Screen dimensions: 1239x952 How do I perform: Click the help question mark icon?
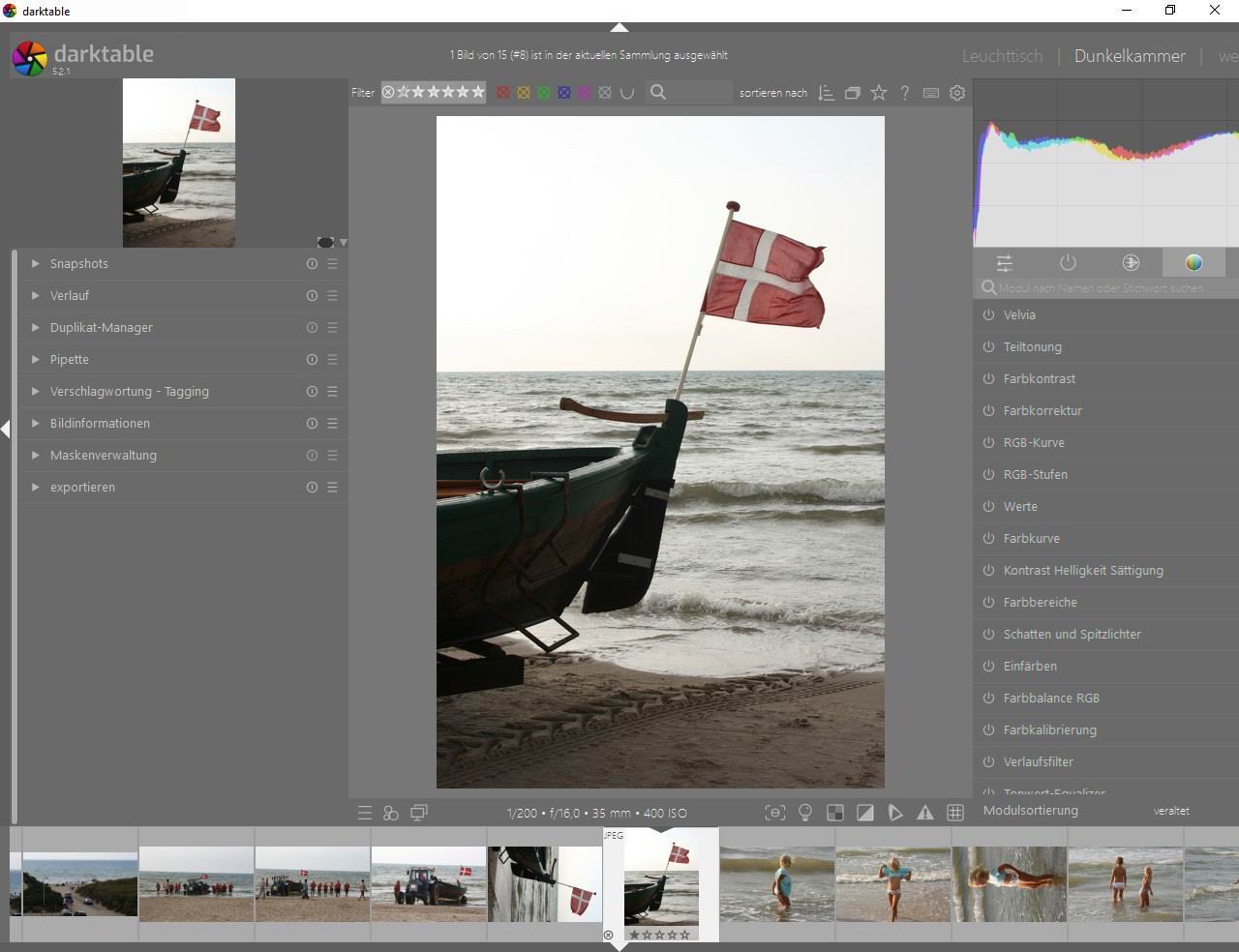tap(904, 93)
